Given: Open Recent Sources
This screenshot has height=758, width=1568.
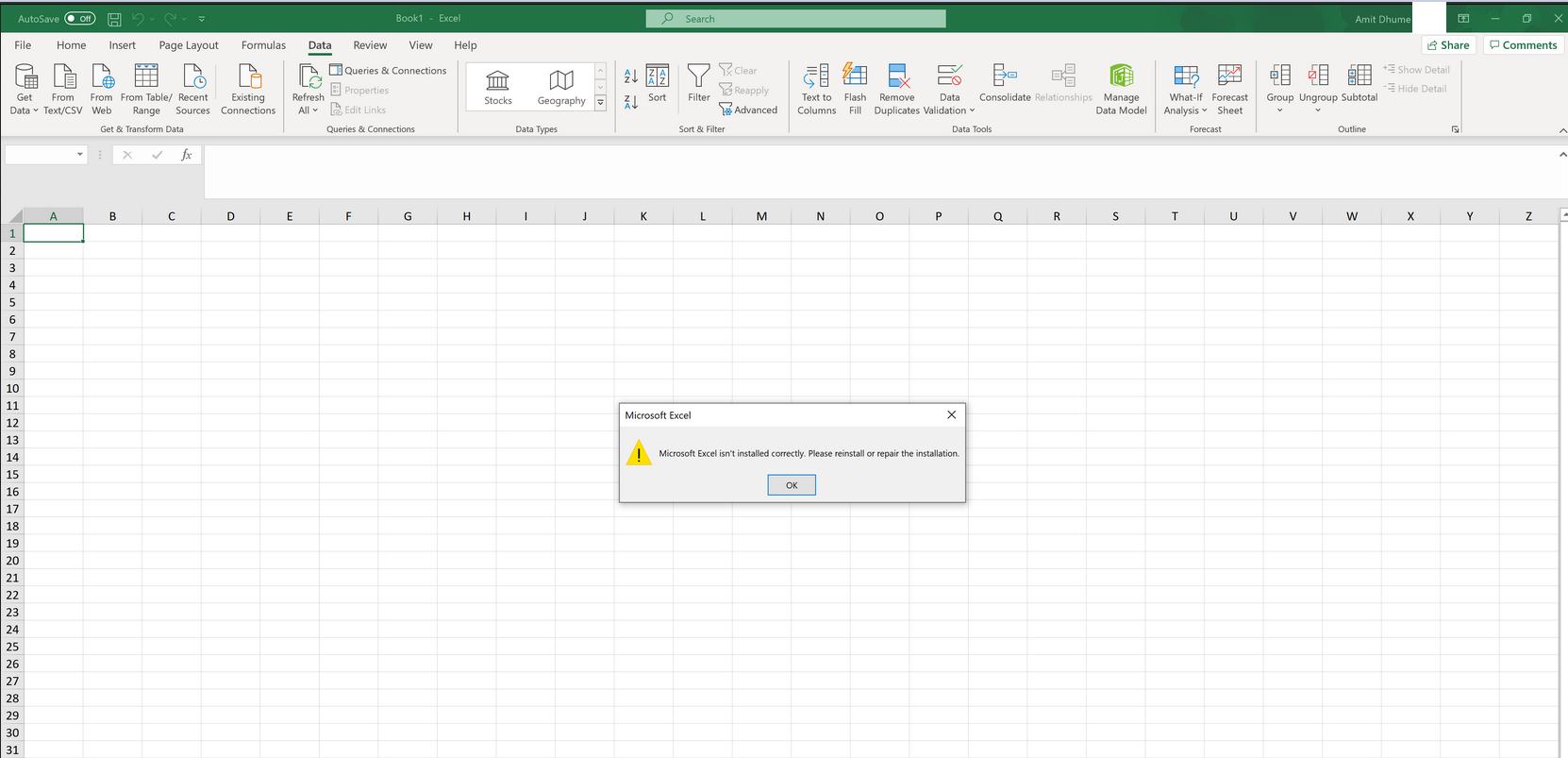Looking at the screenshot, I should [x=193, y=89].
